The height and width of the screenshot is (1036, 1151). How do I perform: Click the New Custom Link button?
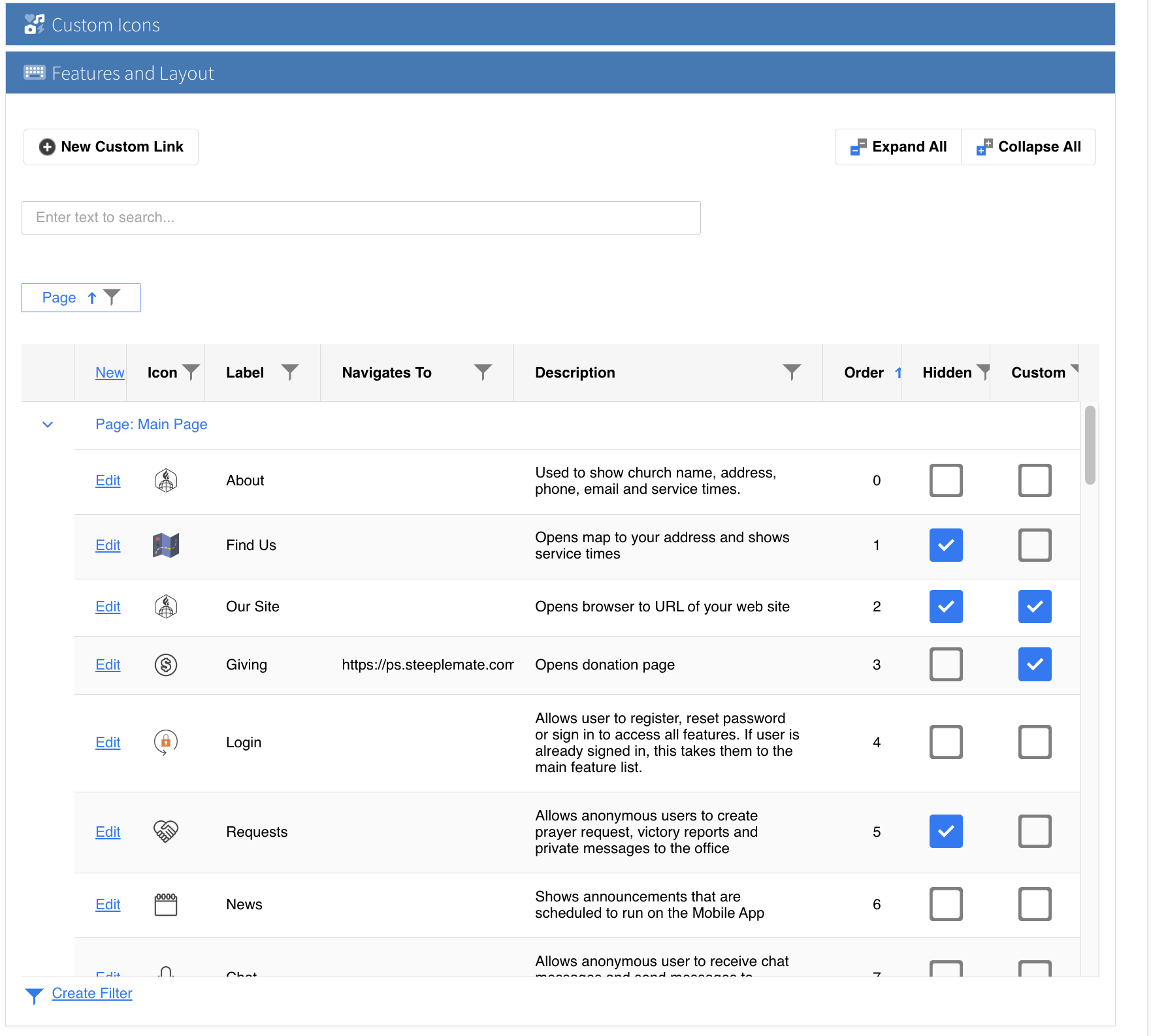111,147
